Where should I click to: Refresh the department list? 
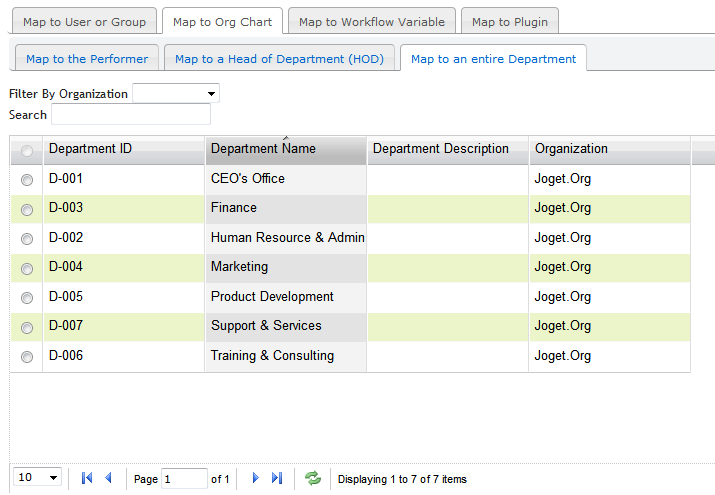pos(313,479)
